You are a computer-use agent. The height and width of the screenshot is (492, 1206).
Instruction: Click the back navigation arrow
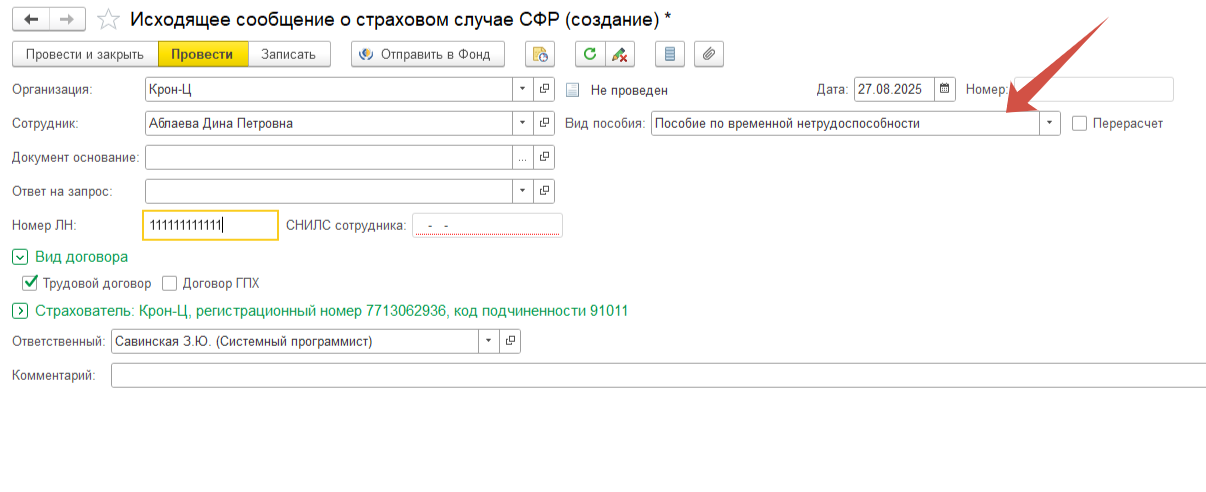30,19
